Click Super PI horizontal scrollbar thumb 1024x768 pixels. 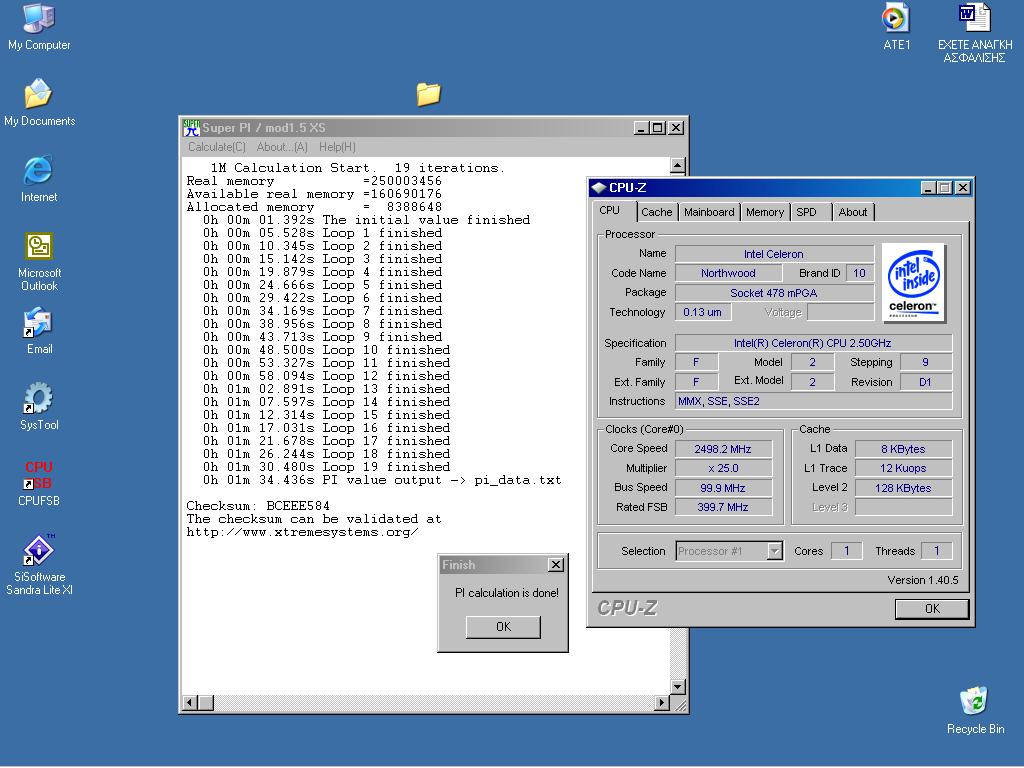pos(206,703)
